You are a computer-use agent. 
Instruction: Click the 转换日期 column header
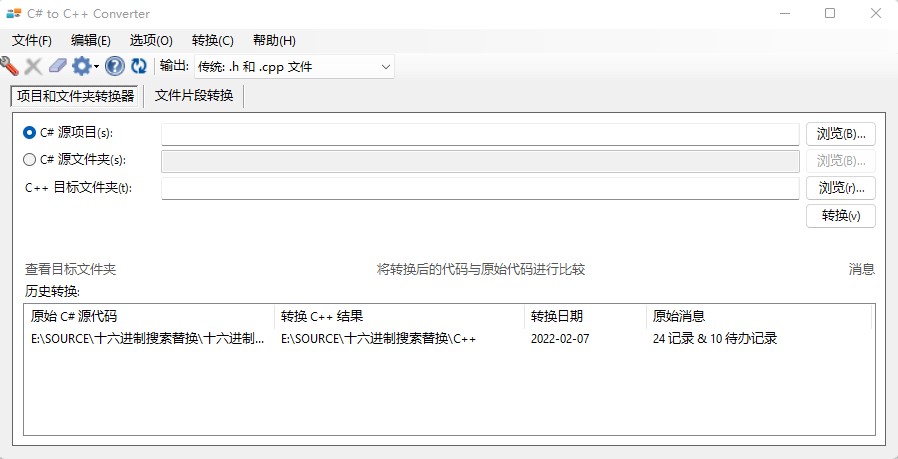[x=585, y=316]
